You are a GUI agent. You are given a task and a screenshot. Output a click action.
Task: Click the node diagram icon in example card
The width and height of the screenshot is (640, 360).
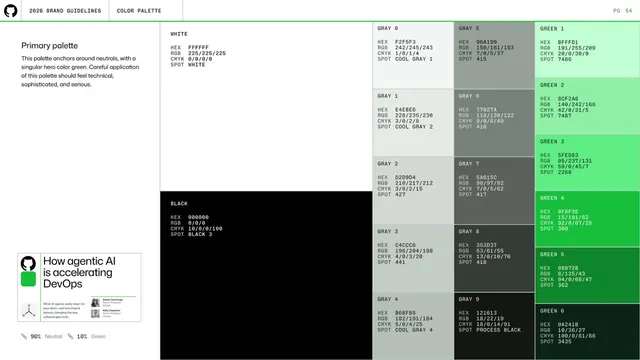[29, 311]
